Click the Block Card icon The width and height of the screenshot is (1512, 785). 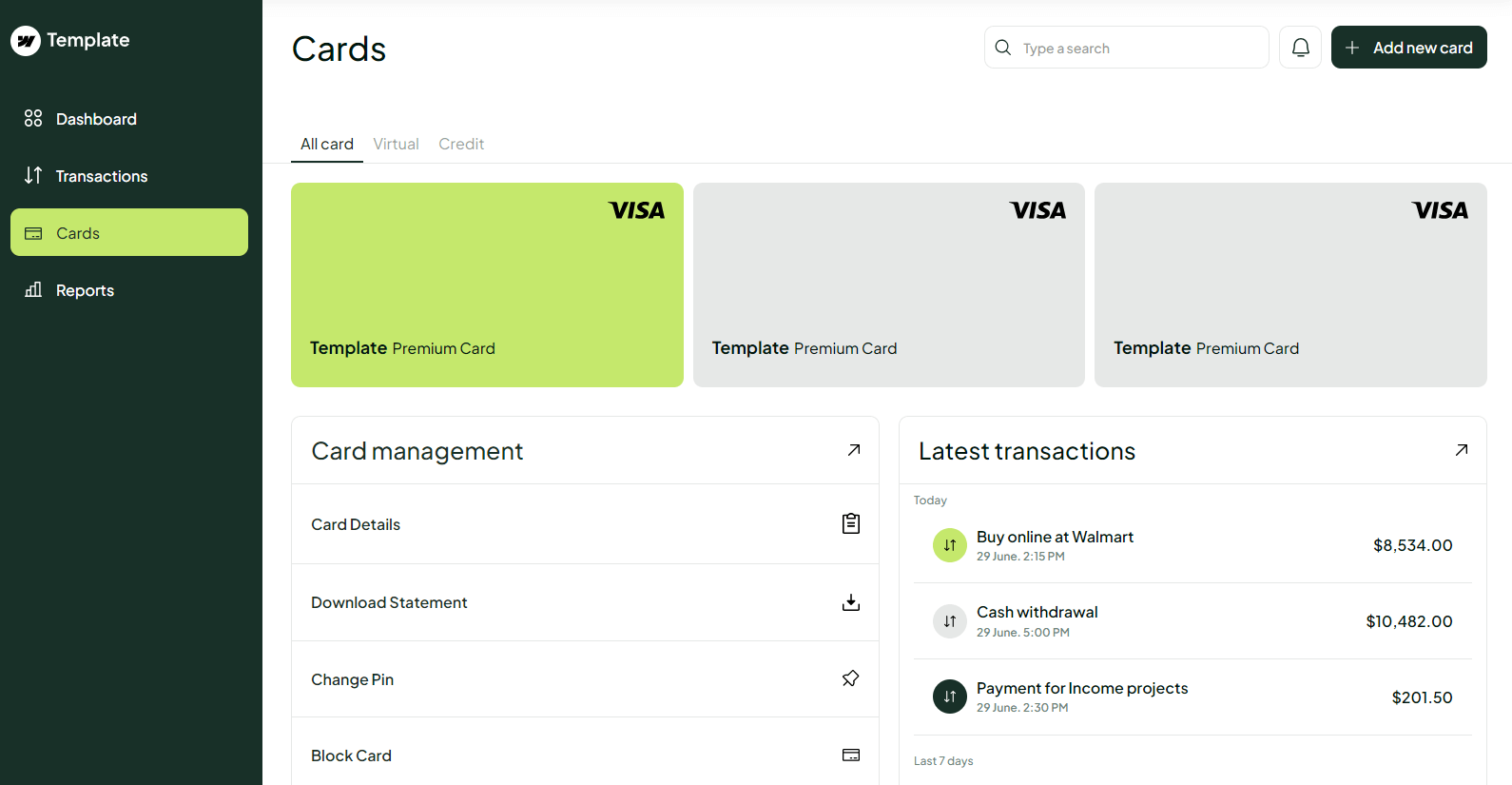coord(851,754)
